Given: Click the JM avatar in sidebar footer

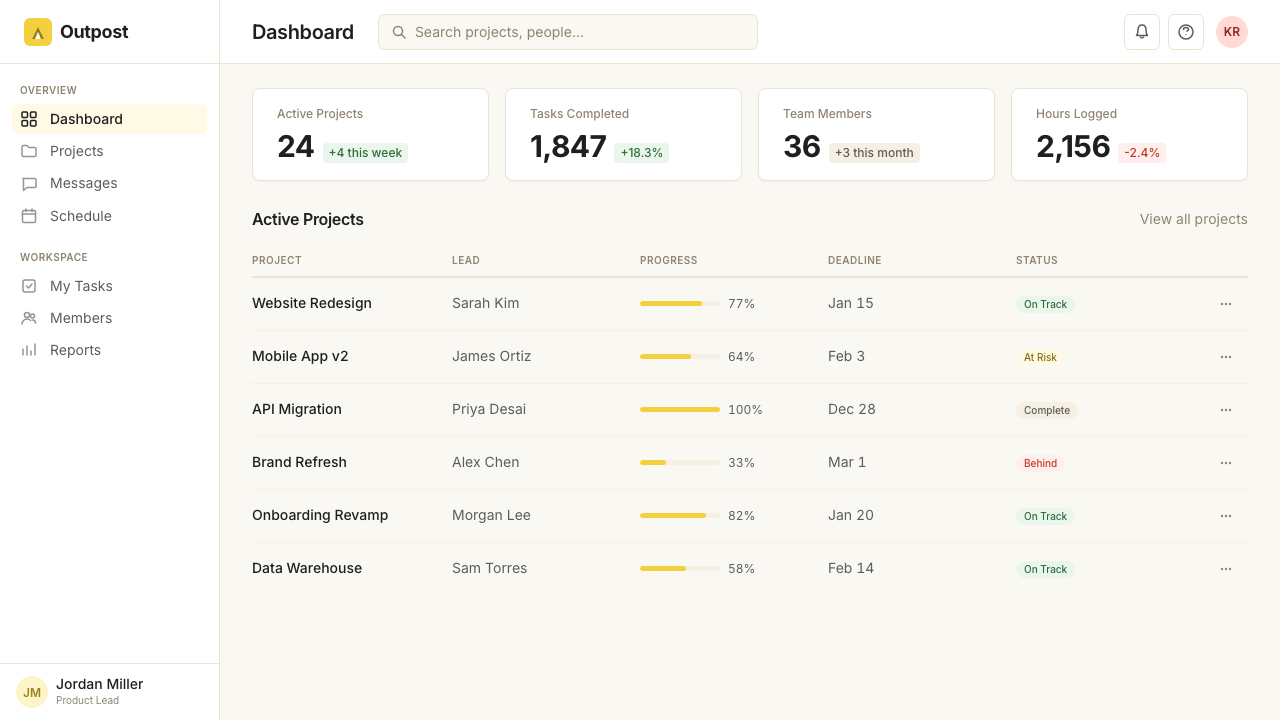Looking at the screenshot, I should pos(32,692).
